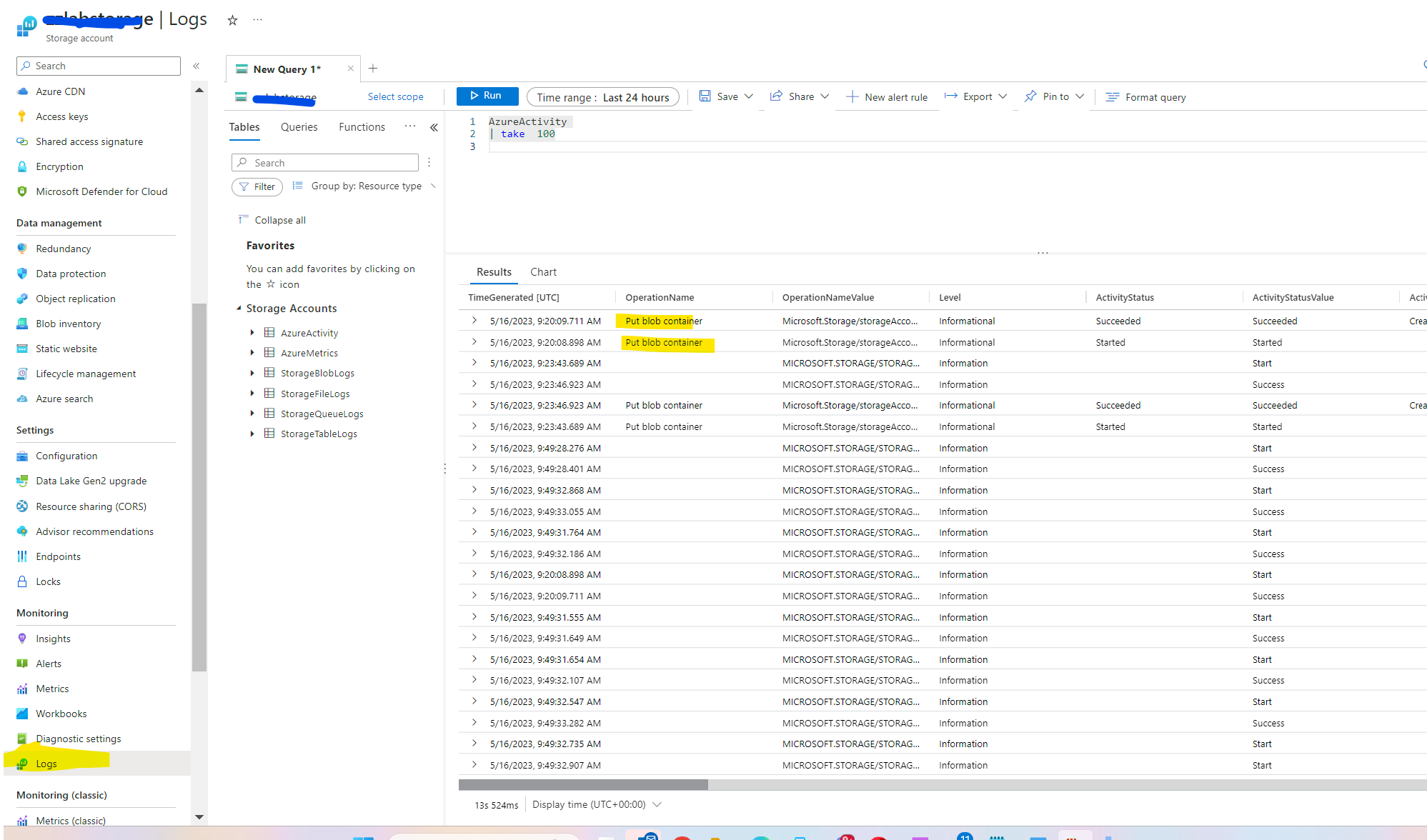Open Microsoft Defender for Cloud
The width and height of the screenshot is (1427, 840).
101,191
